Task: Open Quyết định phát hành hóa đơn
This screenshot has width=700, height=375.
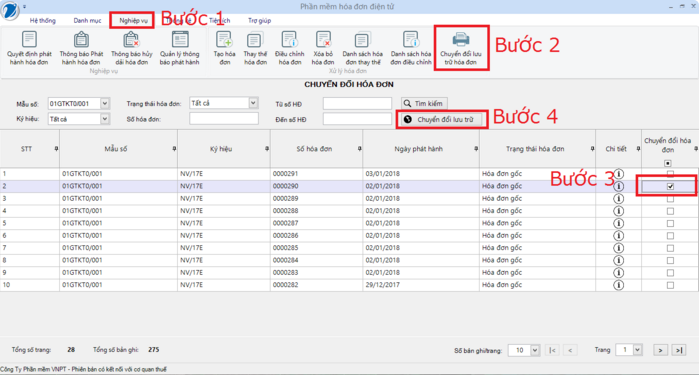Action: (x=29, y=48)
